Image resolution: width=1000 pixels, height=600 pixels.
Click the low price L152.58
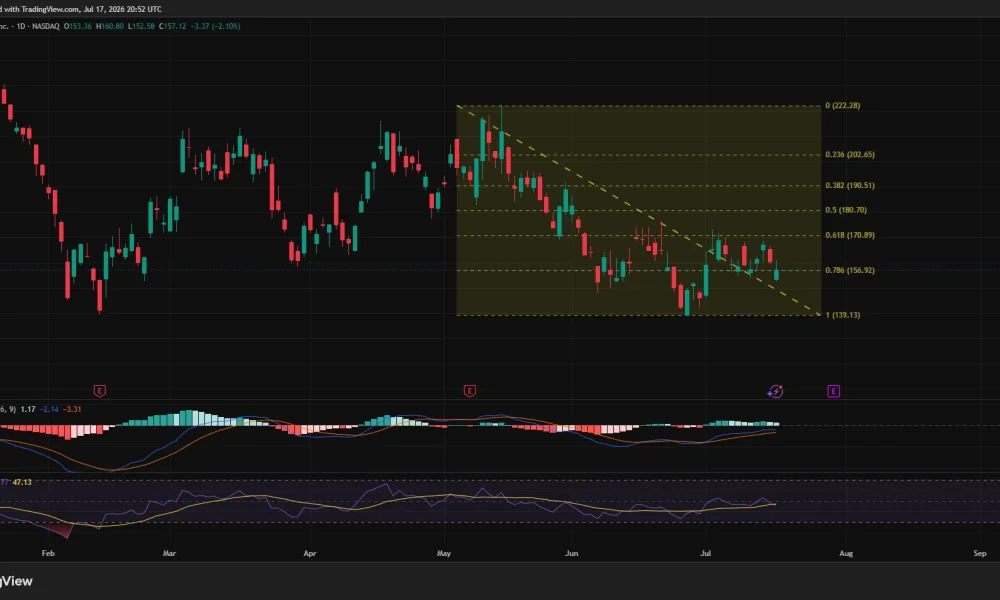click(x=141, y=26)
